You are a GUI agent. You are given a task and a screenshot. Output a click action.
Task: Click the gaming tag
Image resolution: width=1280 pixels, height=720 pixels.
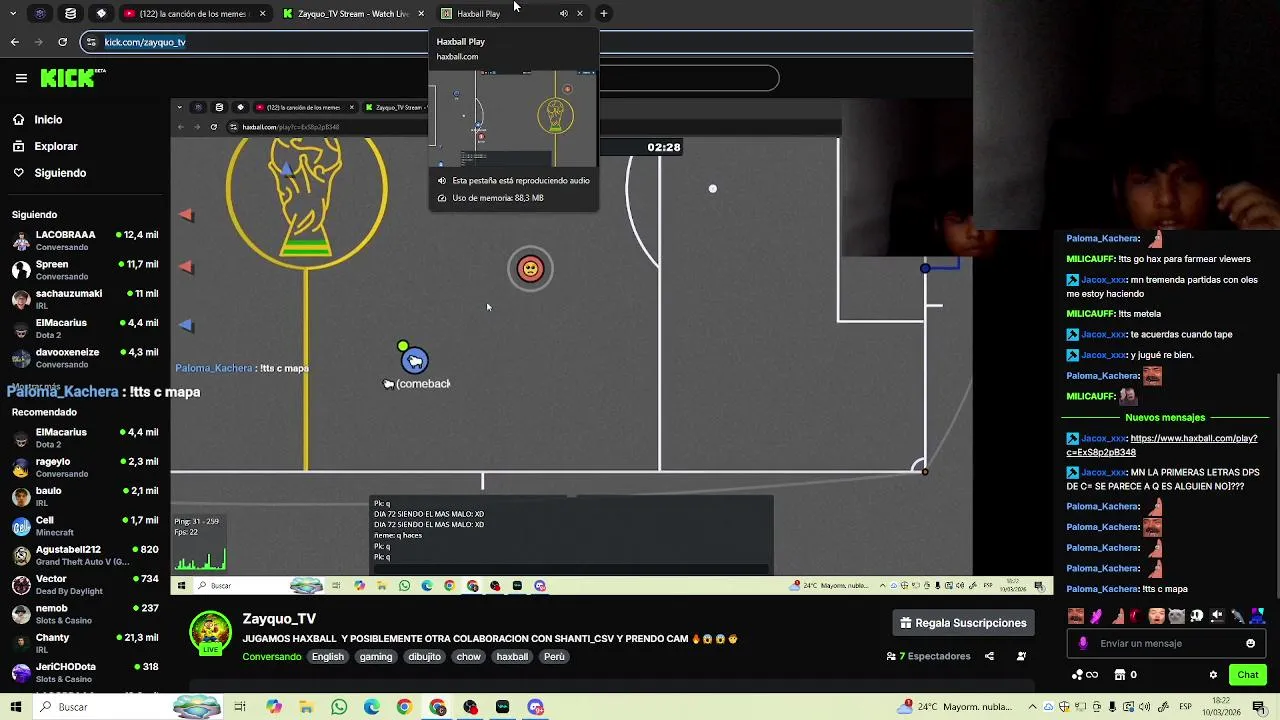(376, 657)
